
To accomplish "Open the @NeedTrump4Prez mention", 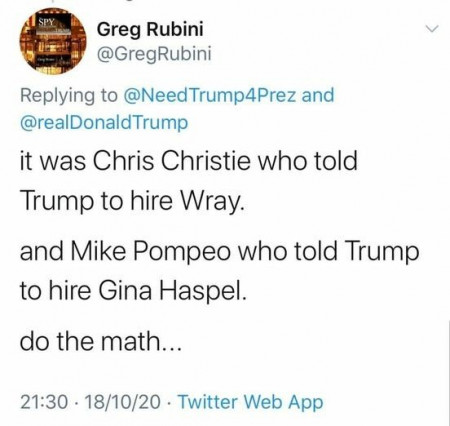I will click(x=210, y=95).
